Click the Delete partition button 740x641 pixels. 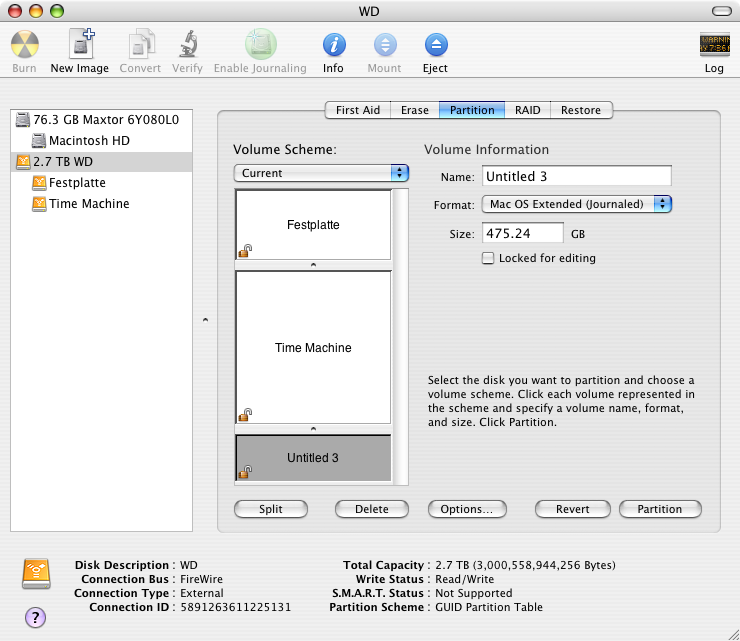[x=372, y=509]
